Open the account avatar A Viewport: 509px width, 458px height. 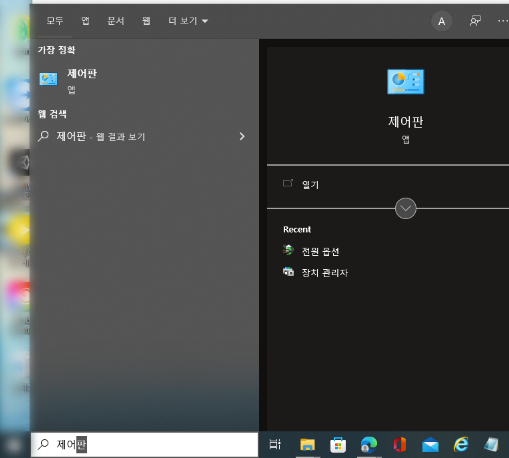coord(441,21)
